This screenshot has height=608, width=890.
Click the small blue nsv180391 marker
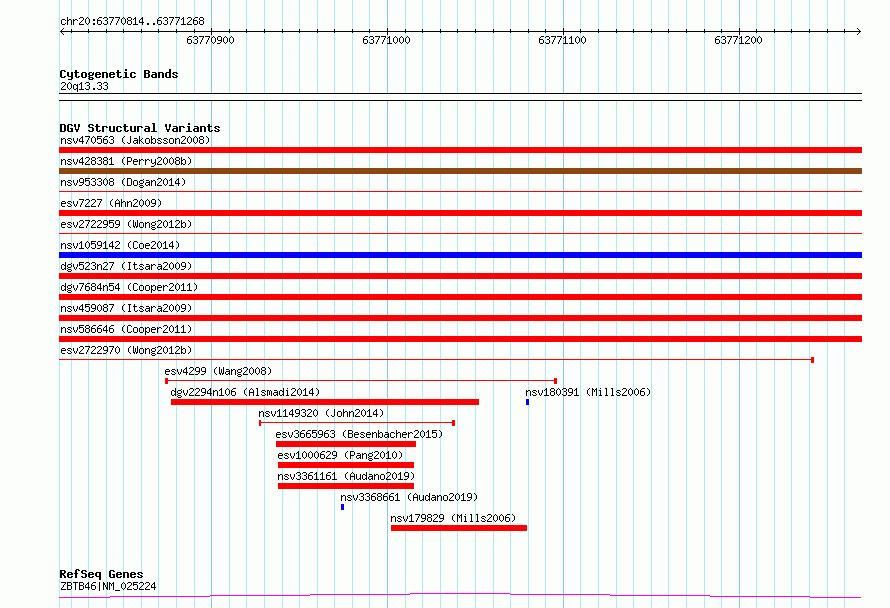[x=527, y=402]
